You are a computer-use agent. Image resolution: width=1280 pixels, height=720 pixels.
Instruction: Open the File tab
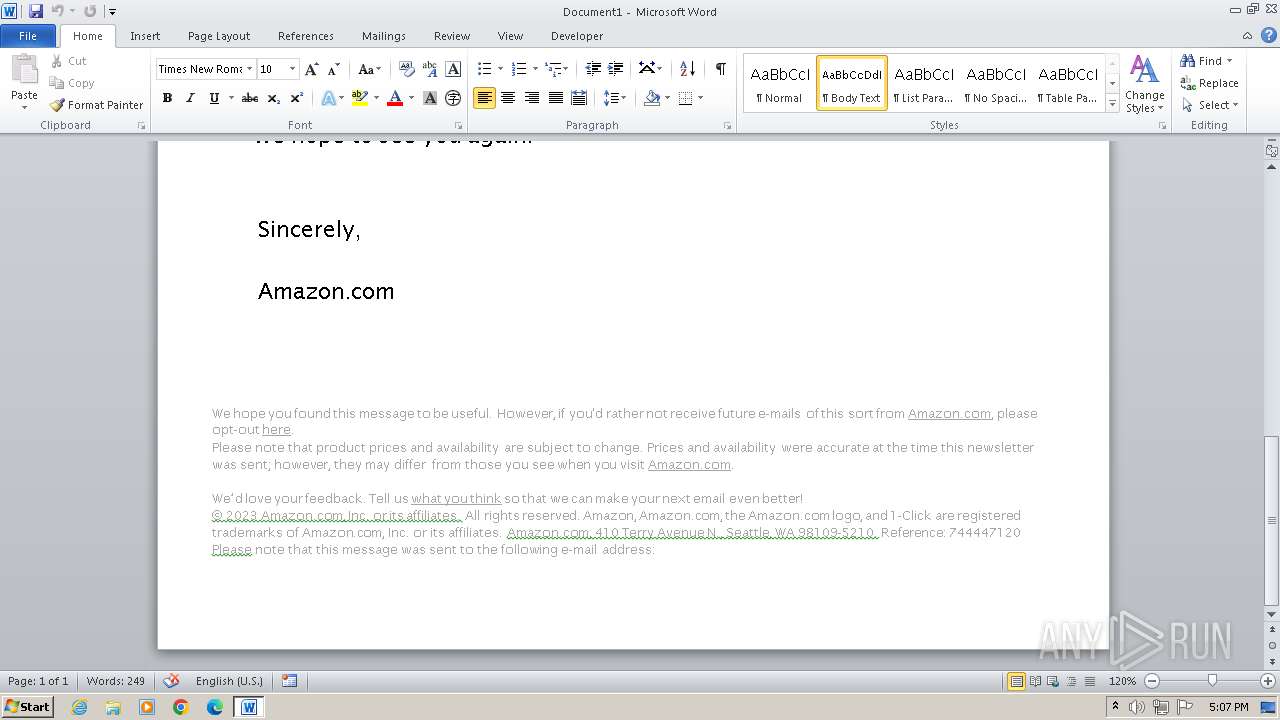tap(28, 36)
